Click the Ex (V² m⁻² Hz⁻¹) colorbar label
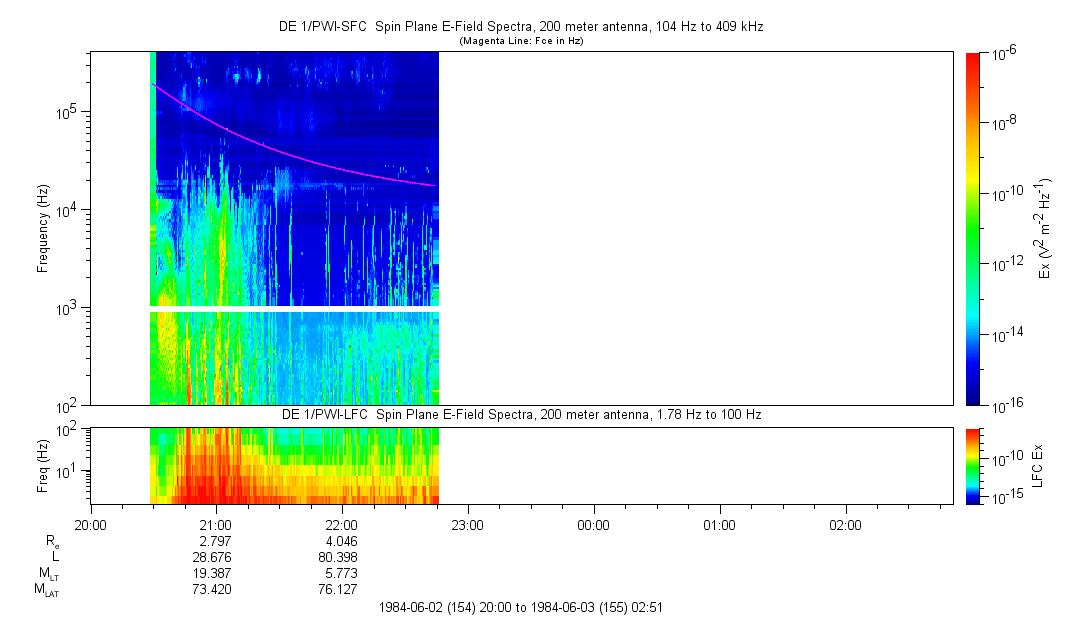Screen dimensions: 1083x620 pyautogui.click(x=1045, y=228)
